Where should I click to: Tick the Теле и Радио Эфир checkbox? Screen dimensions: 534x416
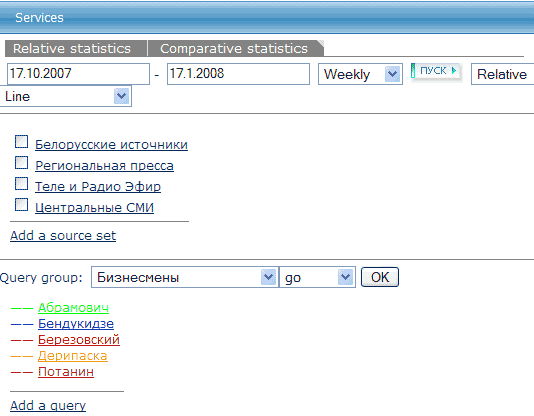coord(21,183)
